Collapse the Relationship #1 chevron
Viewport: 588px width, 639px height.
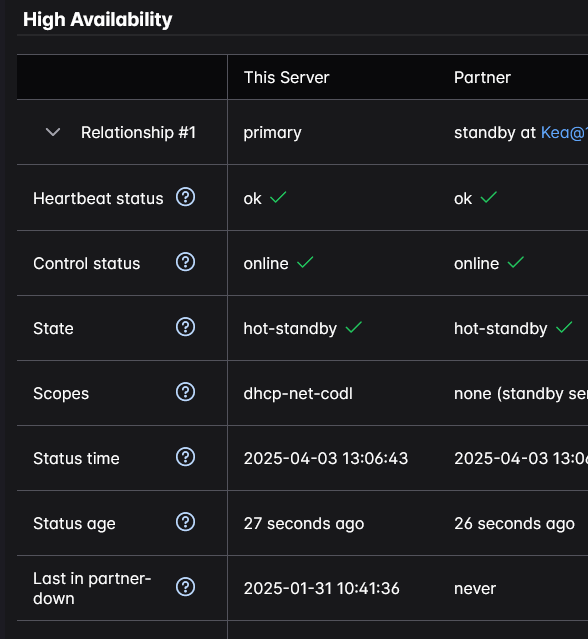tap(53, 132)
